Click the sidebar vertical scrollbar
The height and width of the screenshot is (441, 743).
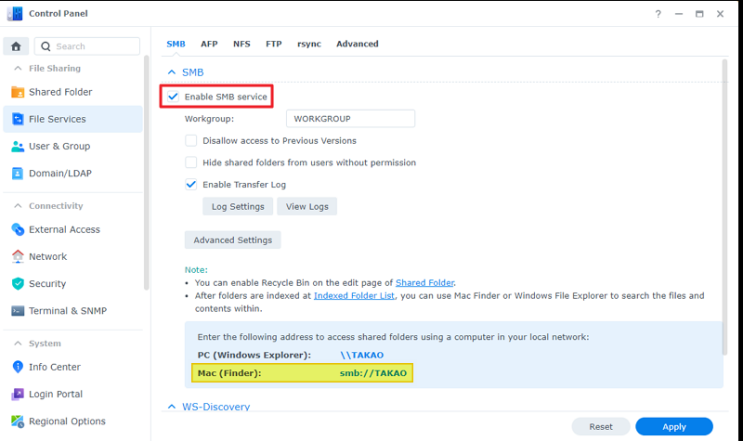coord(146,173)
